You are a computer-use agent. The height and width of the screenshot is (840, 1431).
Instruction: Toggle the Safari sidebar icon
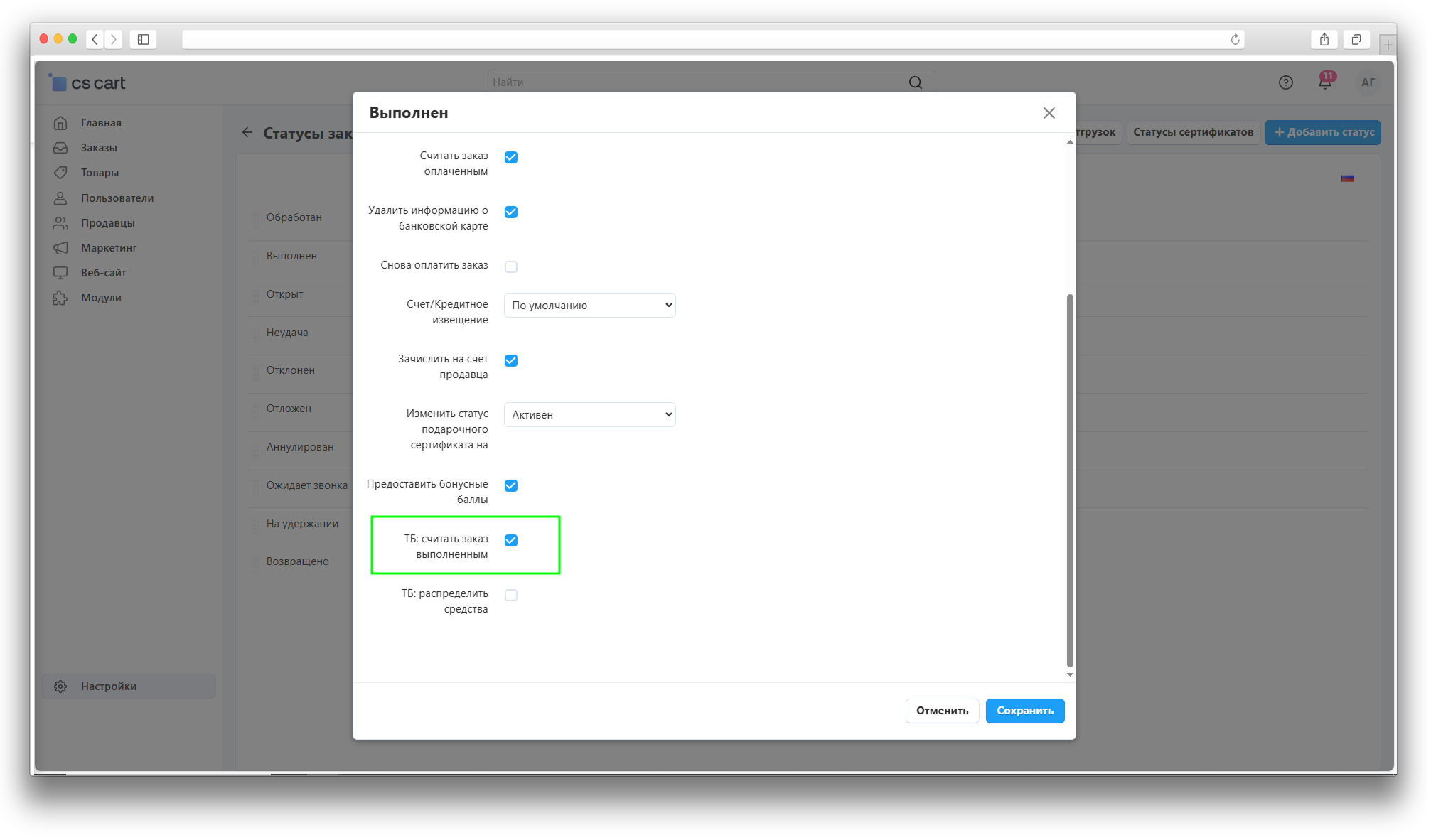143,40
